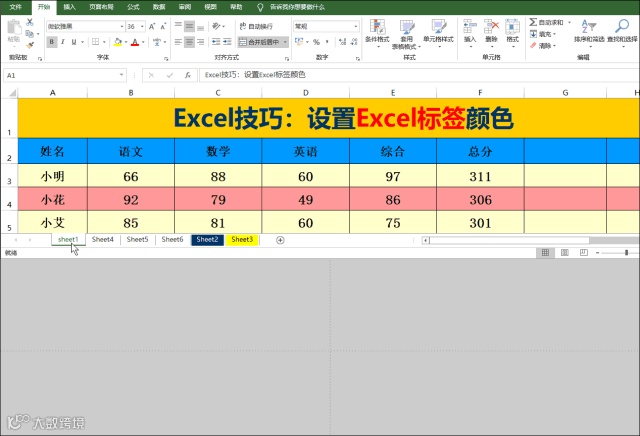Screen dimensions: 640x436
Task: Switch to the 公式 ribbon tab
Action: (x=133, y=7)
